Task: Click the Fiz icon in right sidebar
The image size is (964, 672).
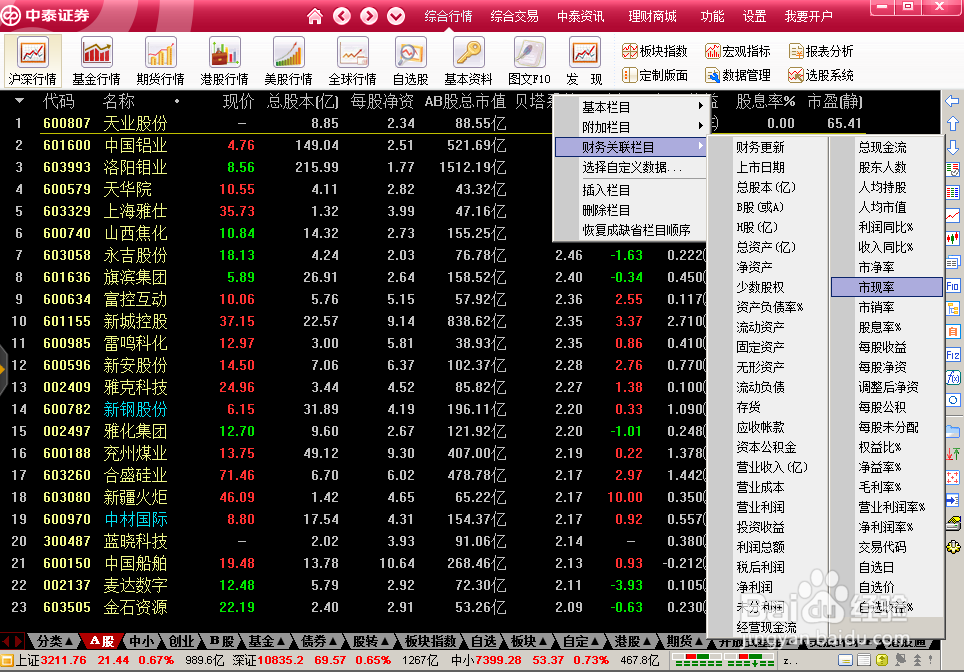Action: (952, 355)
